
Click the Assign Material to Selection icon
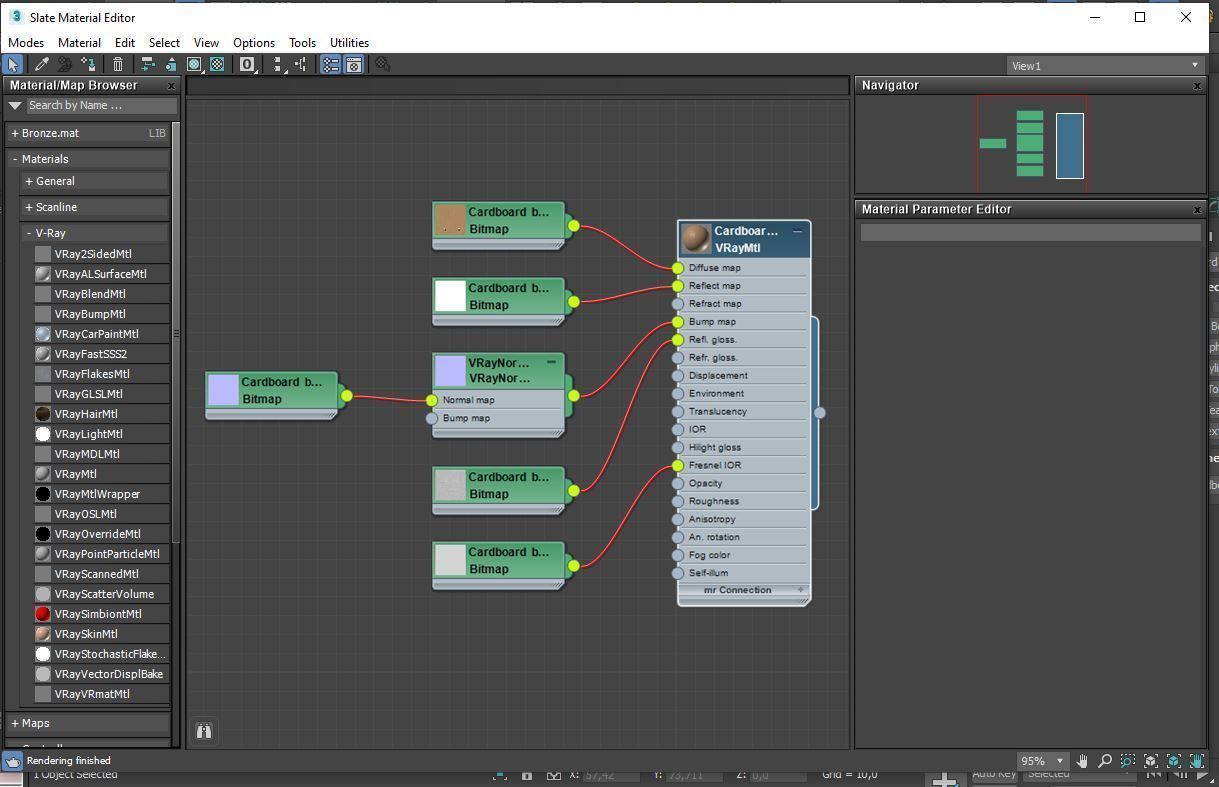coord(89,65)
